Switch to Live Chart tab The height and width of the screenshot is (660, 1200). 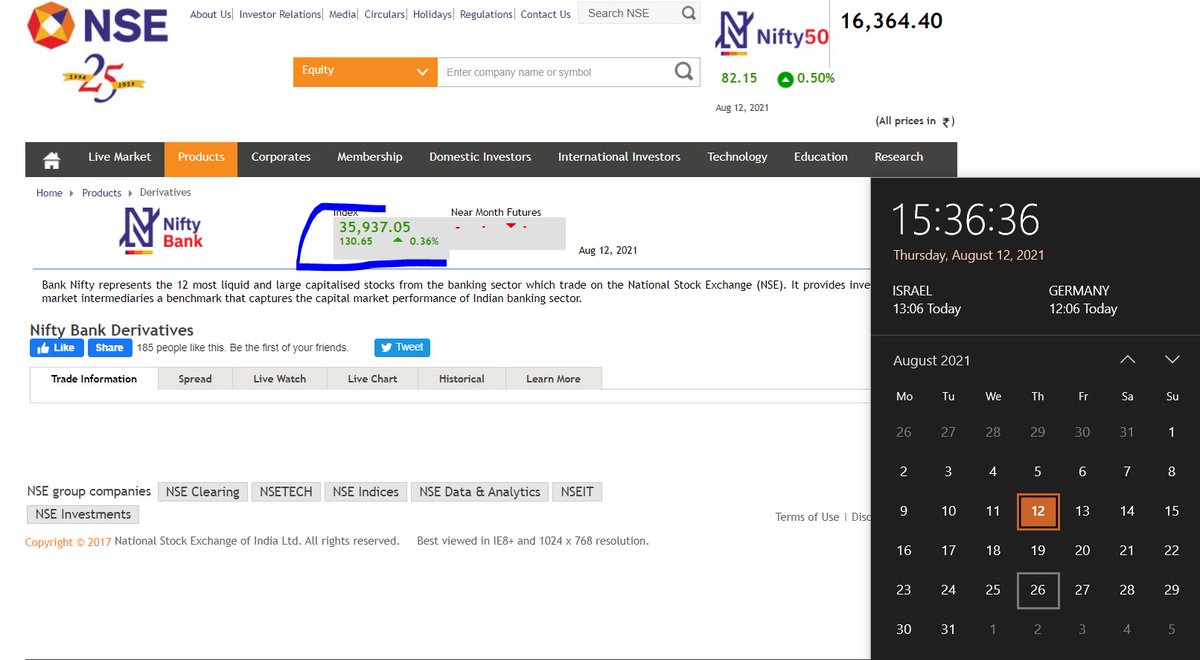pyautogui.click(x=372, y=379)
